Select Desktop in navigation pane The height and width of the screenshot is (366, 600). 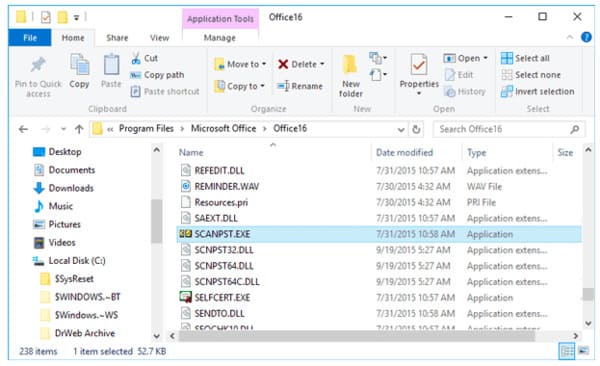(x=57, y=152)
